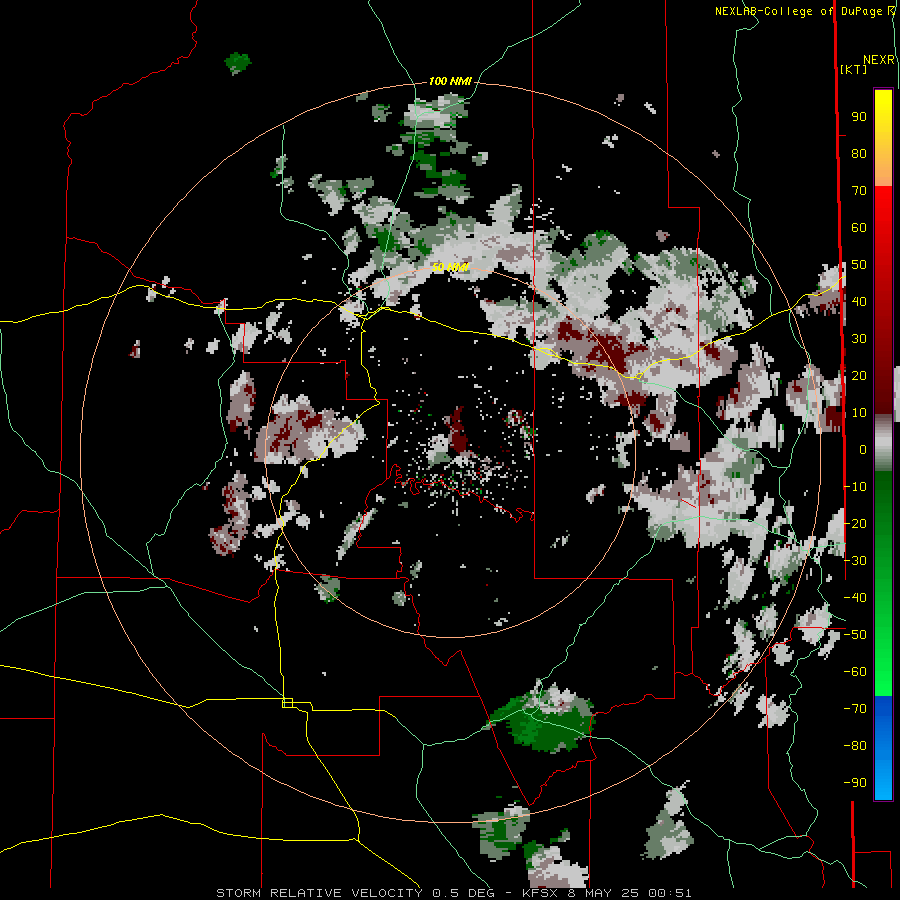The height and width of the screenshot is (900, 900).
Task: Select the positive 20 scale value
Action: [859, 376]
